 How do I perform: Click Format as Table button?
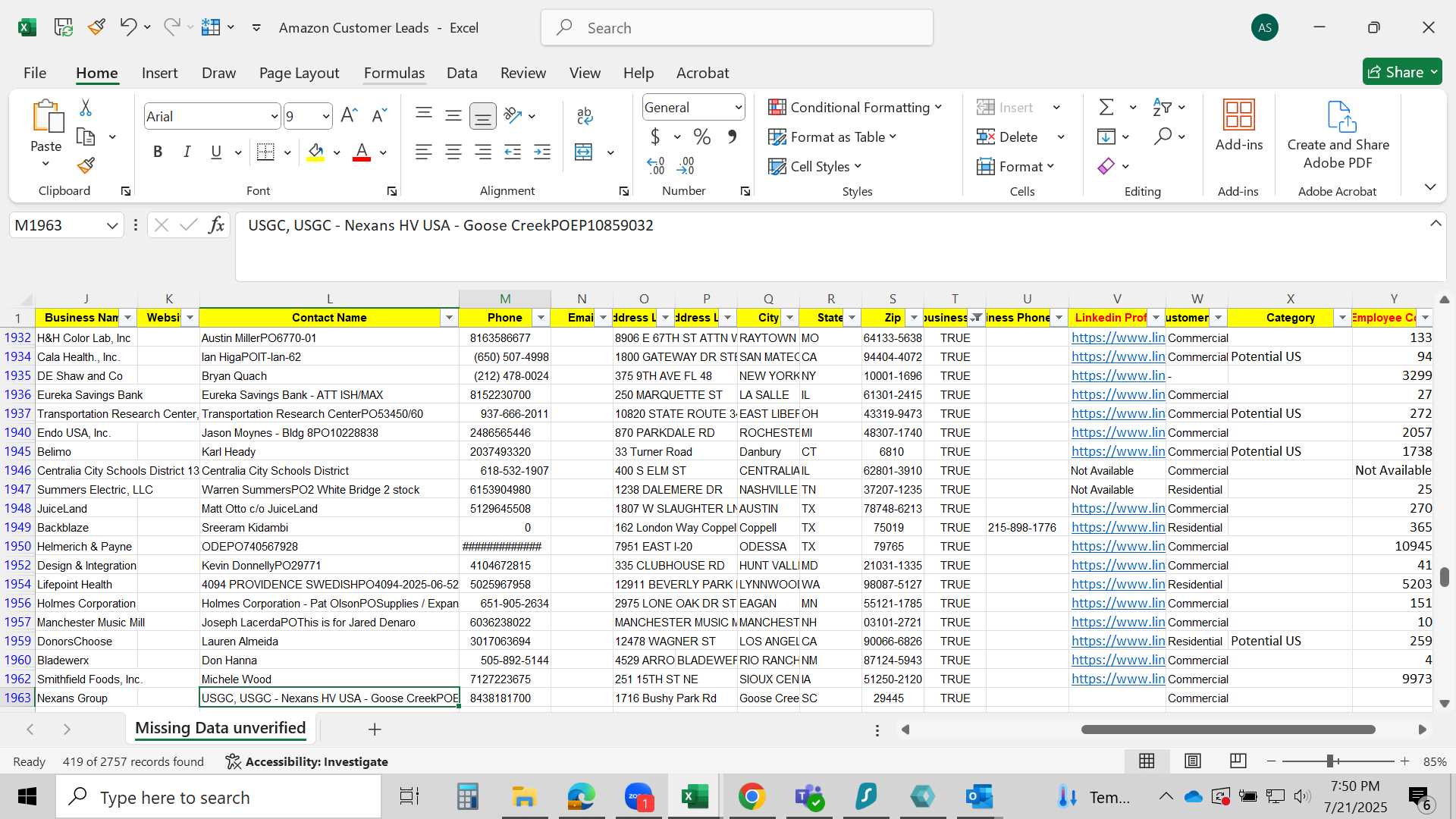click(833, 136)
